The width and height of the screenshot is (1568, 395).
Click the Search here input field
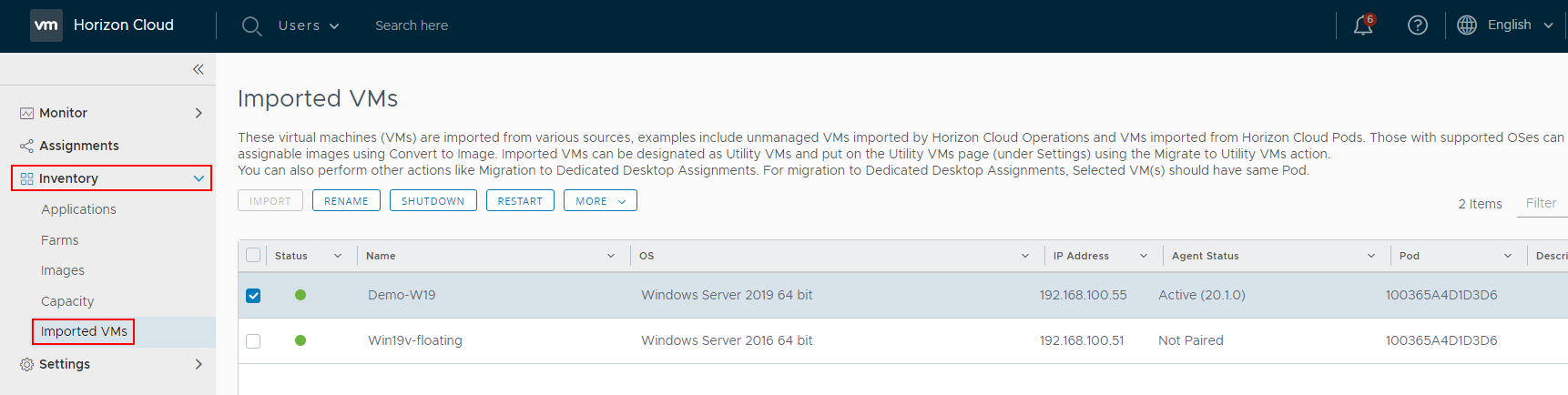[x=412, y=25]
